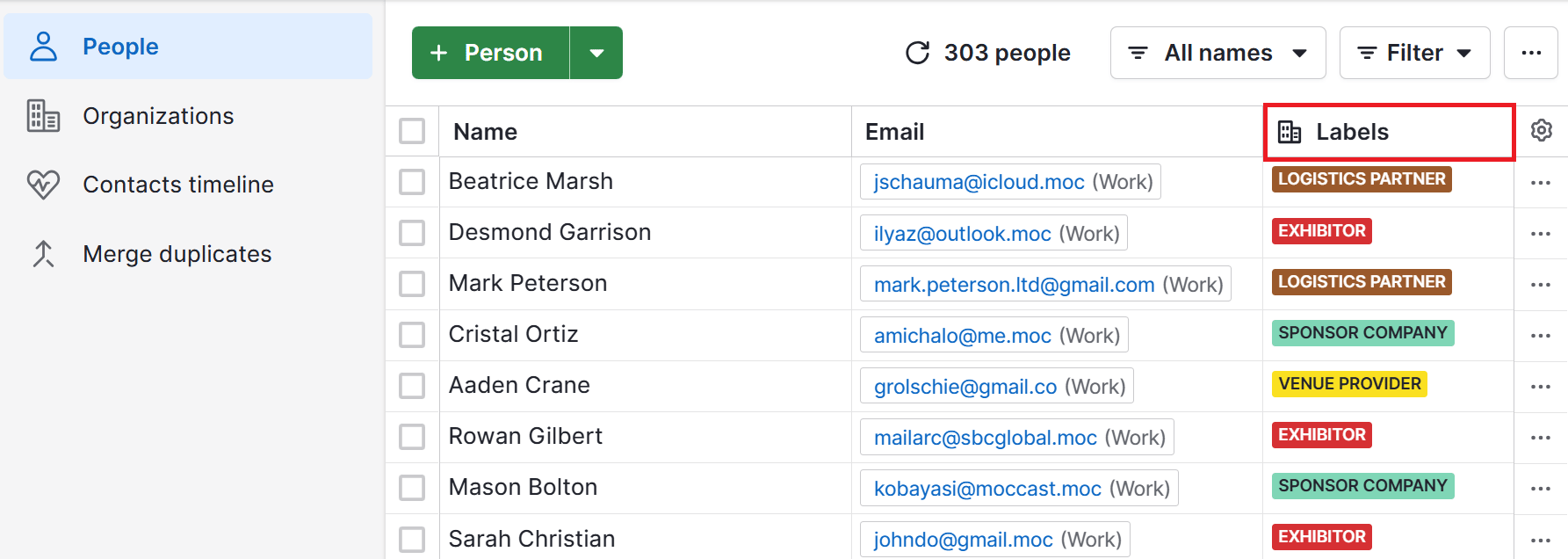Screen dimensions: 1568x559
Task: Tick the select-all checkbox in header
Action: coord(412,131)
